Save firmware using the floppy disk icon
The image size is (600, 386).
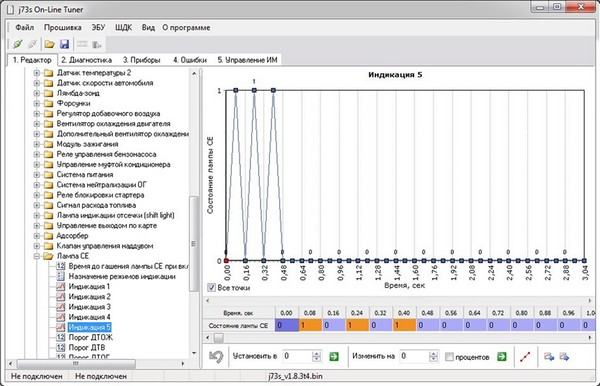(x=64, y=44)
